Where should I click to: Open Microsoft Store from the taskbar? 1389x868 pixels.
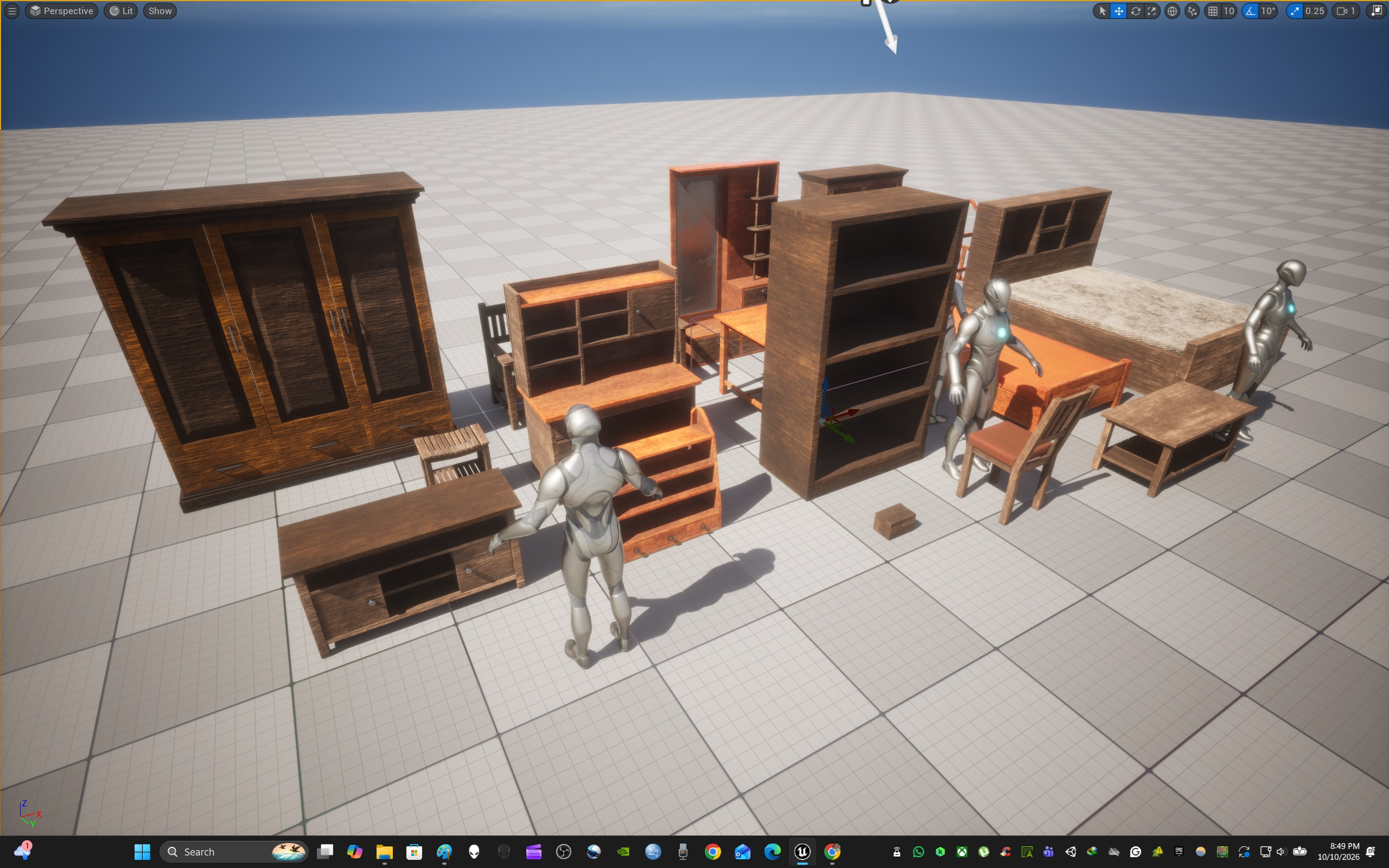tap(414, 851)
